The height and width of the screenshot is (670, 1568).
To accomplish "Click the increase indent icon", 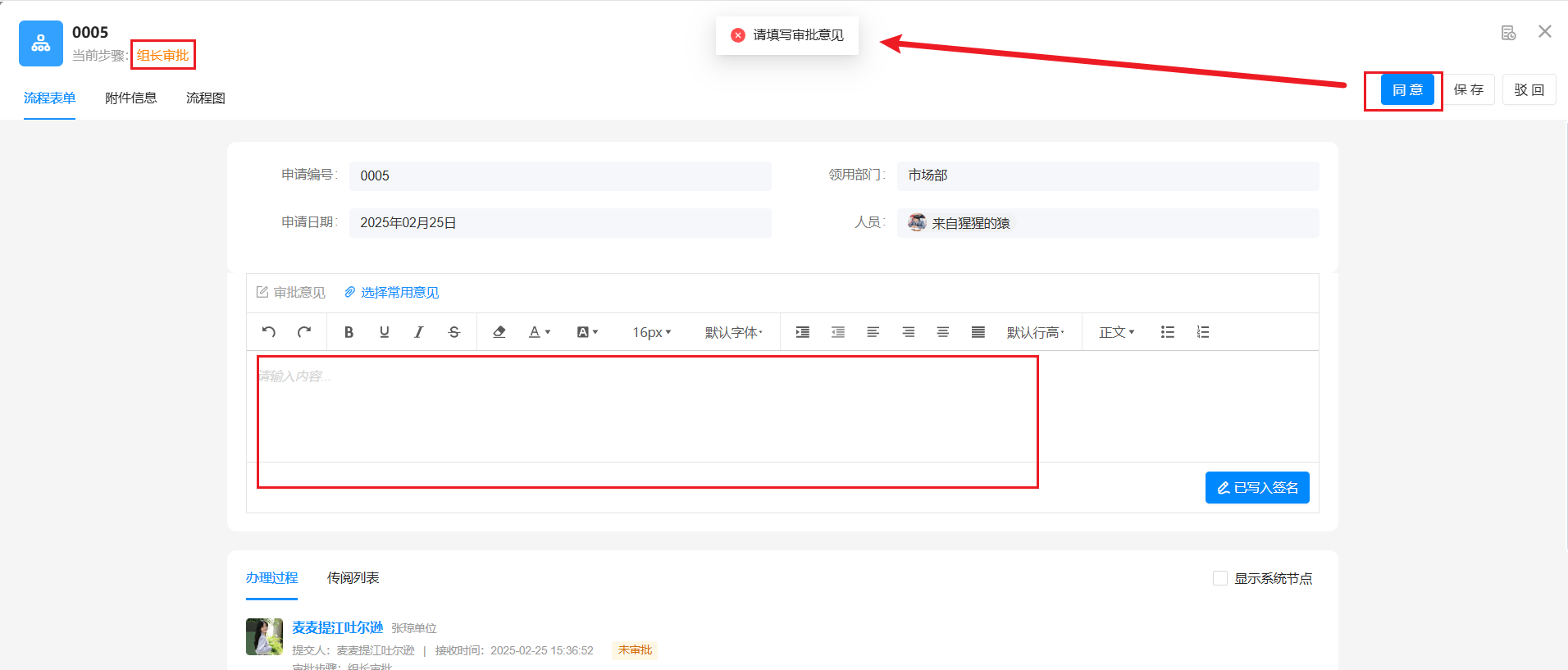I will click(803, 332).
